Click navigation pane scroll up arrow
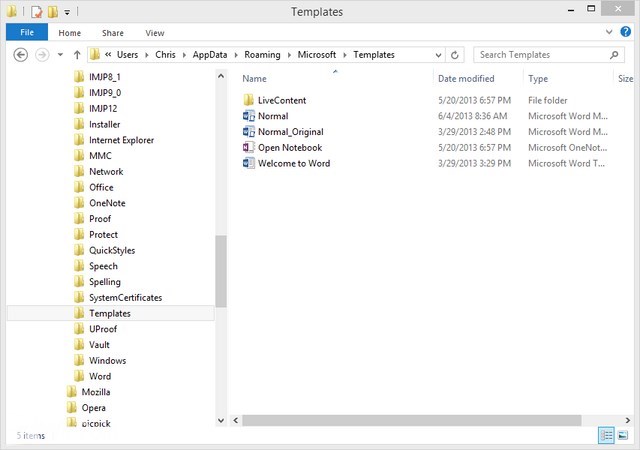 221,76
